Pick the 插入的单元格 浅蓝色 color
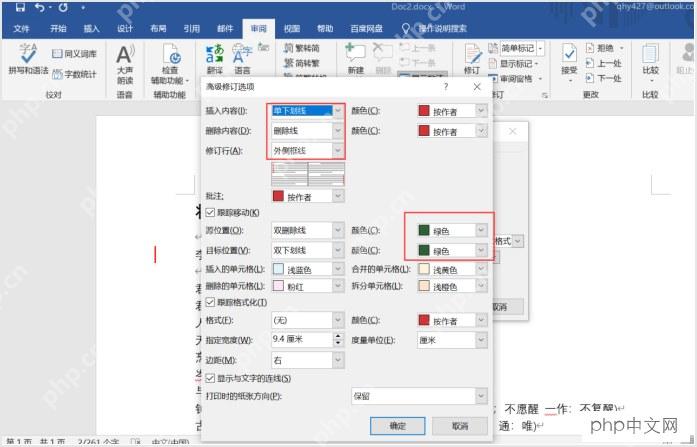 click(308, 269)
